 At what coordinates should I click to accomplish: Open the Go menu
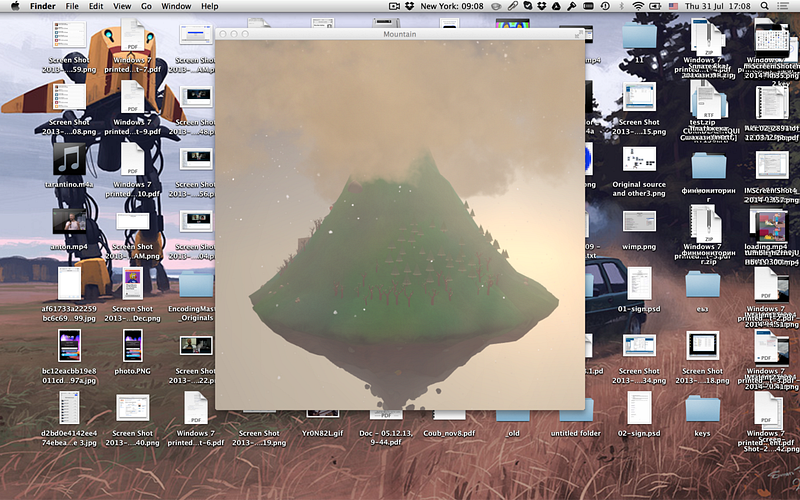point(146,6)
